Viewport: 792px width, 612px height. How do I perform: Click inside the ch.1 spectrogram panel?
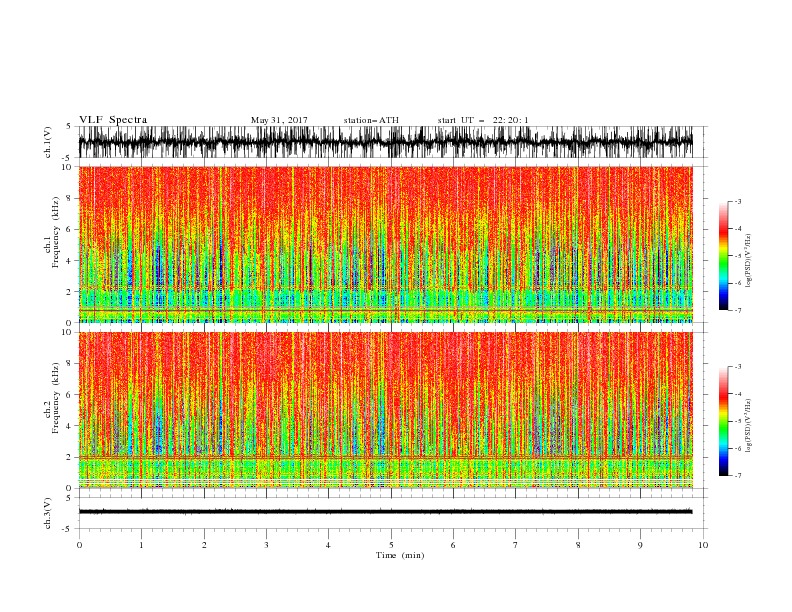point(385,244)
